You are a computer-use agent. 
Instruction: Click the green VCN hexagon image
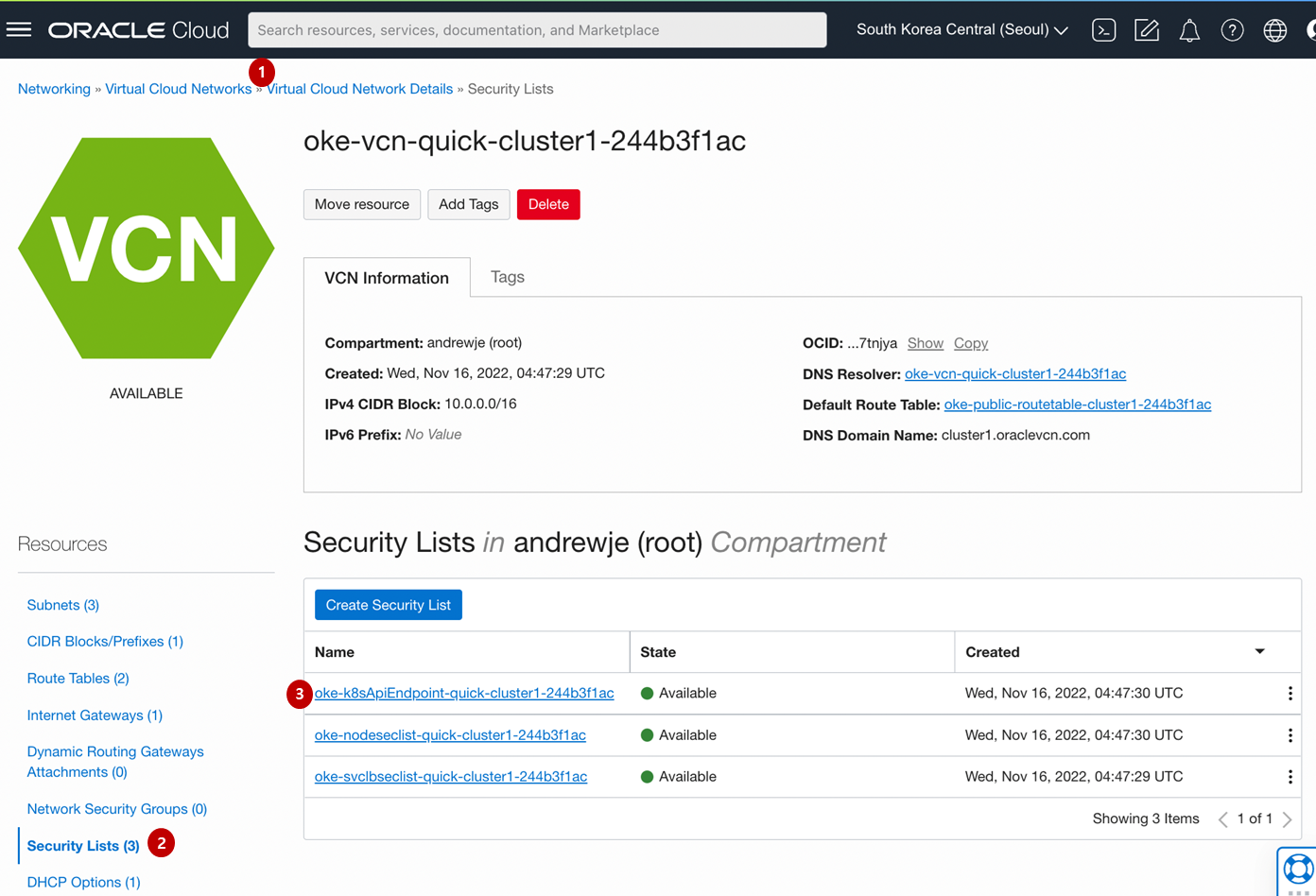click(x=146, y=249)
